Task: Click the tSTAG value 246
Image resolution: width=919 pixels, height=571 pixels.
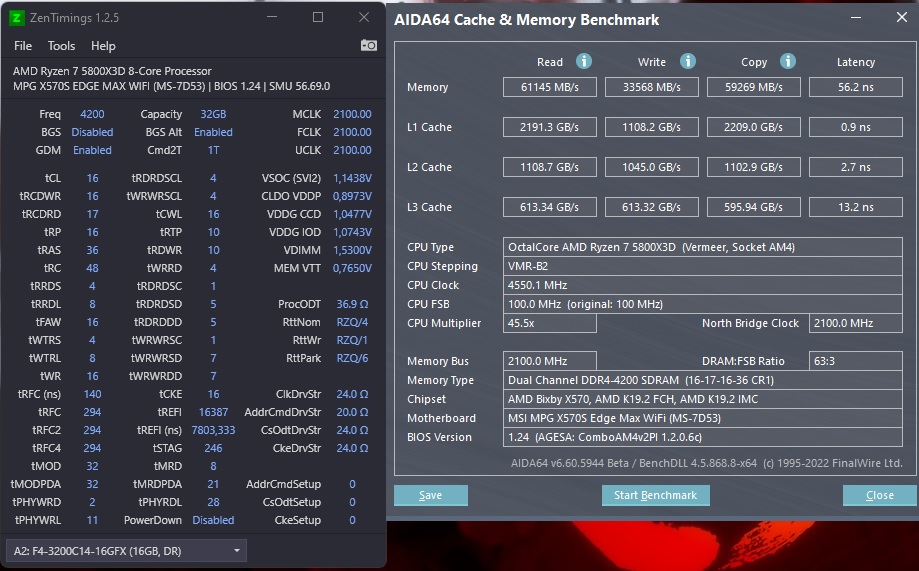Action: [x=213, y=448]
